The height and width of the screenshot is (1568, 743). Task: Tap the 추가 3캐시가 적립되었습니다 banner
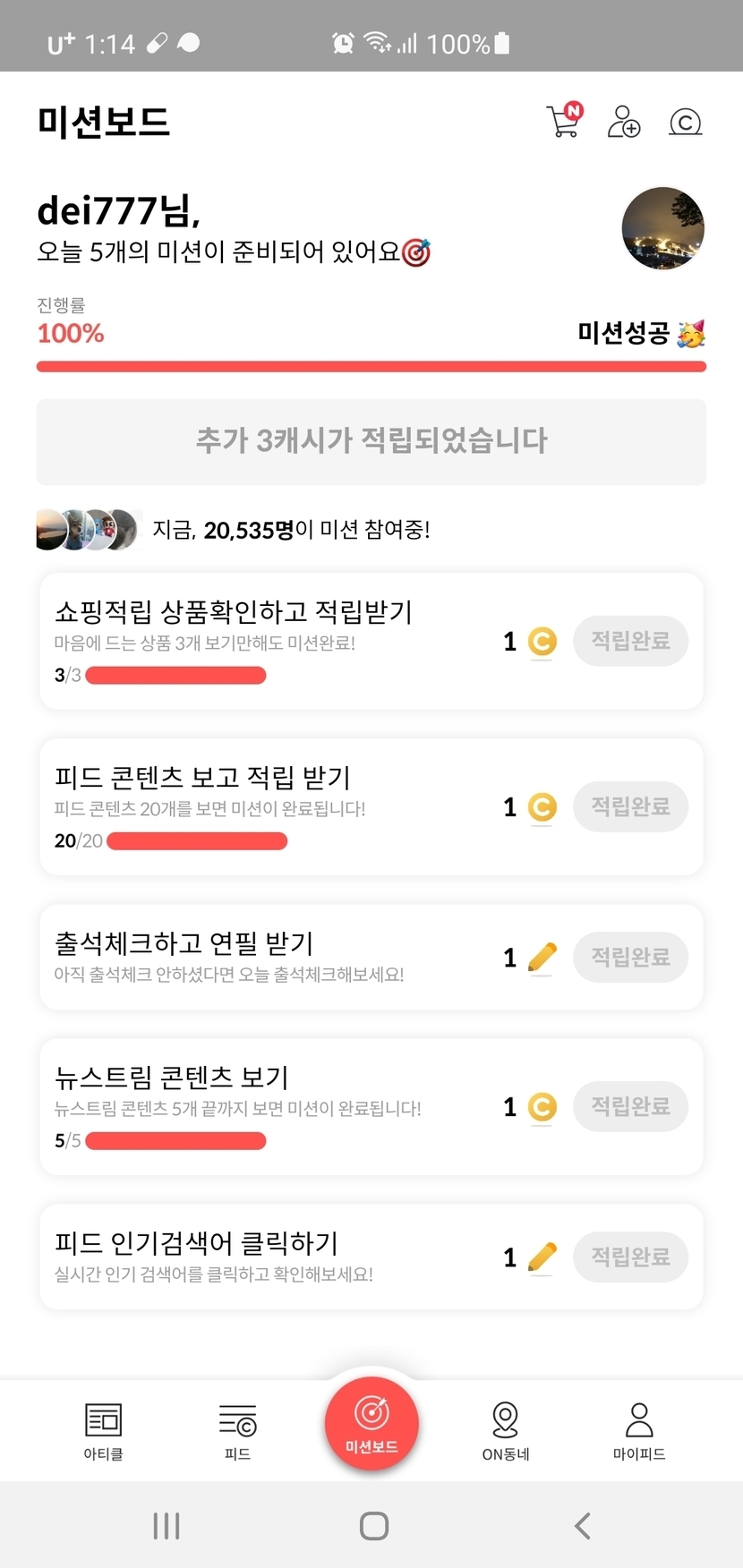(x=371, y=441)
